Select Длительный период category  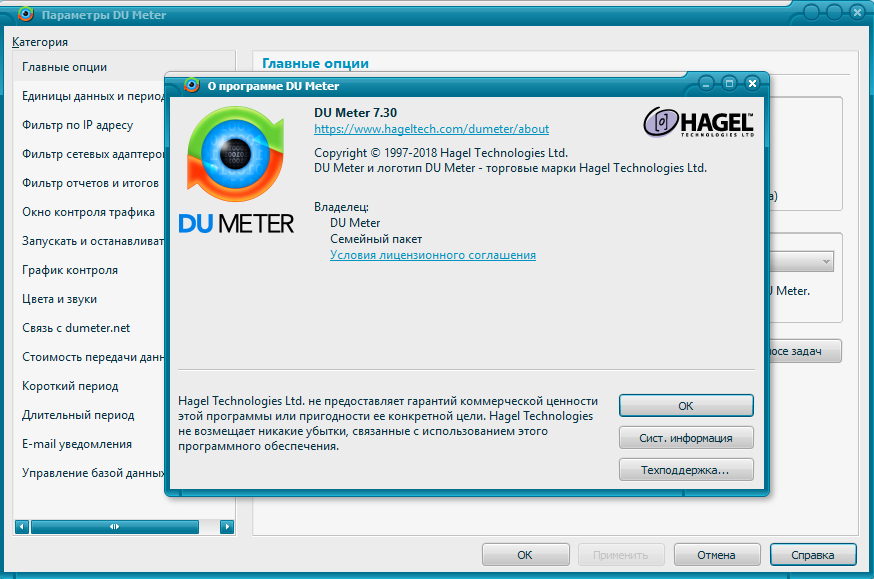click(x=89, y=415)
